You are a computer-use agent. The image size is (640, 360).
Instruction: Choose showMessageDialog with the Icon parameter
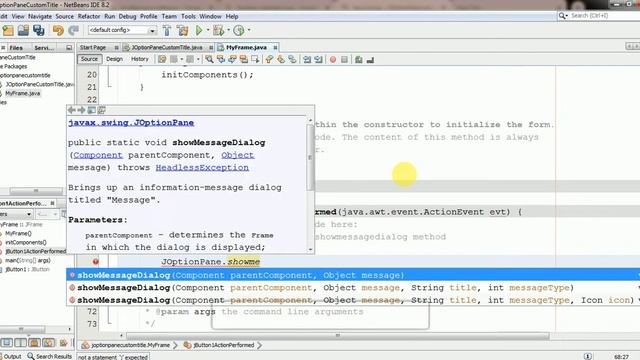tap(353, 300)
